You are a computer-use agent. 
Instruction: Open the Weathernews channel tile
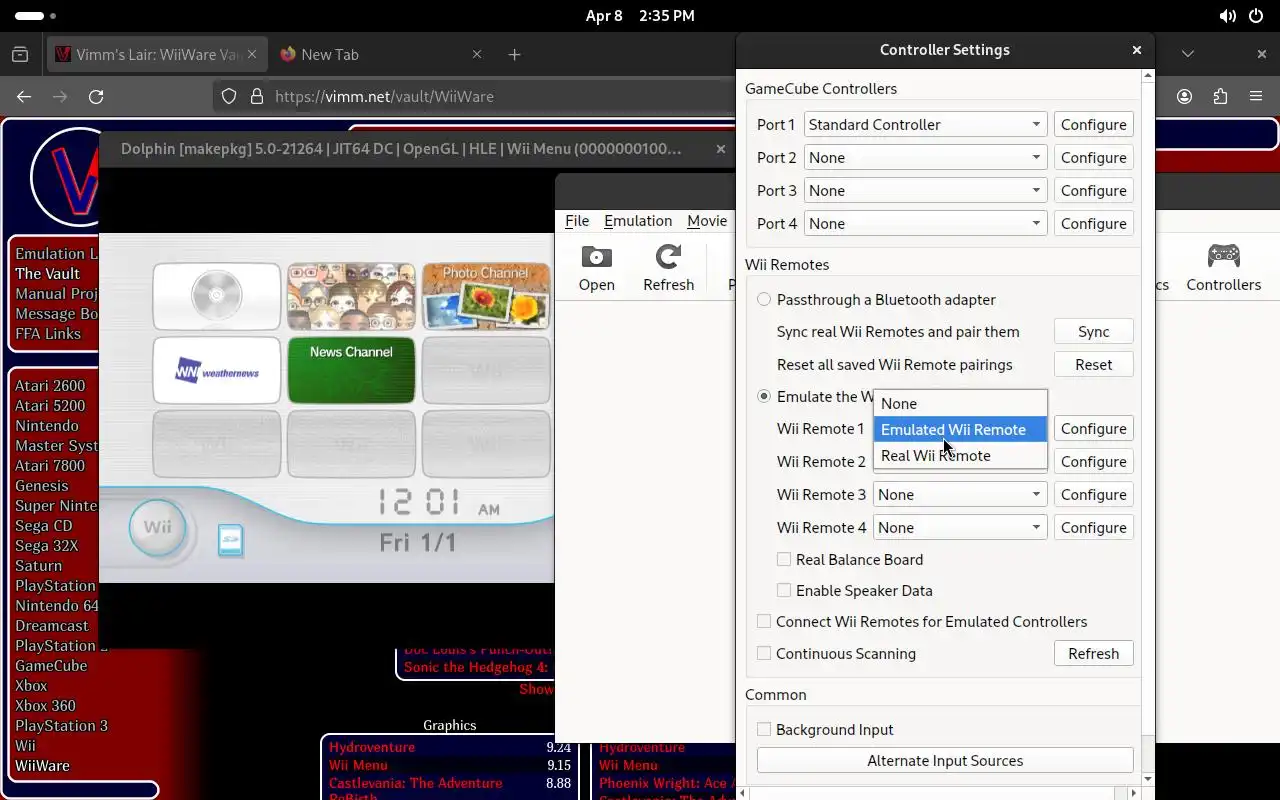point(217,370)
